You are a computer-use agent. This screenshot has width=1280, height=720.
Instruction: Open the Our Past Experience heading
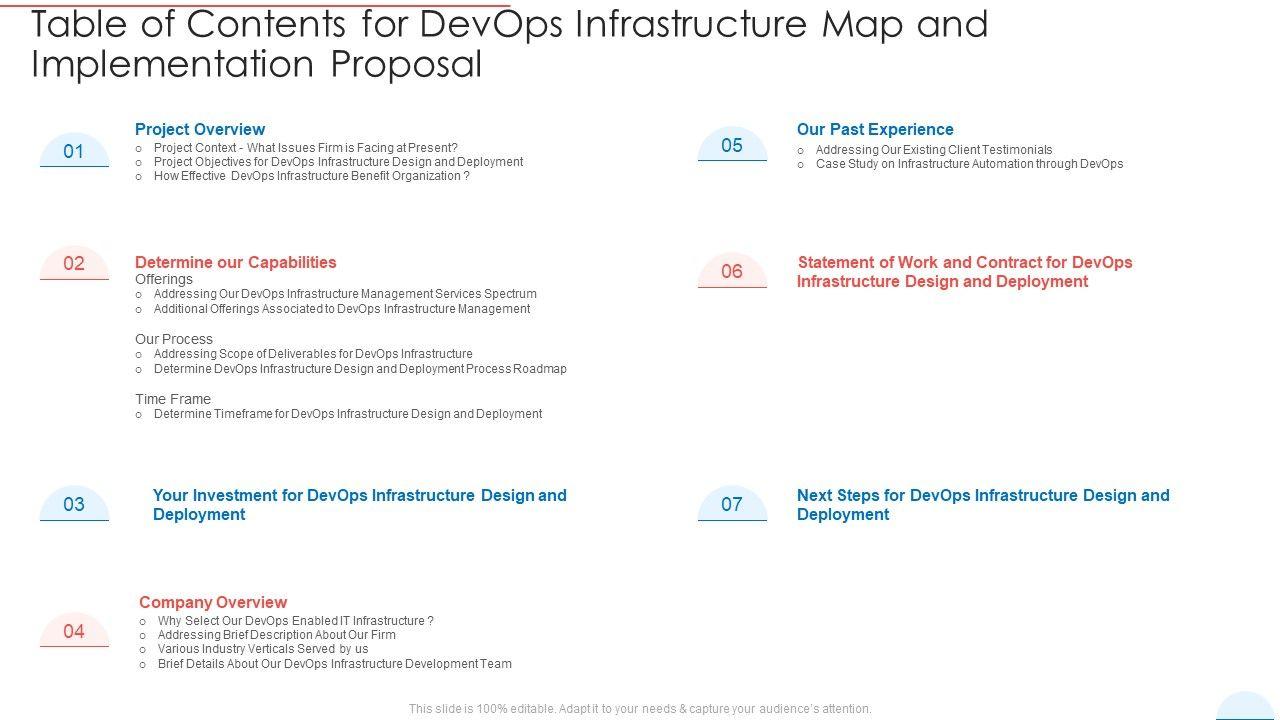[x=875, y=129]
